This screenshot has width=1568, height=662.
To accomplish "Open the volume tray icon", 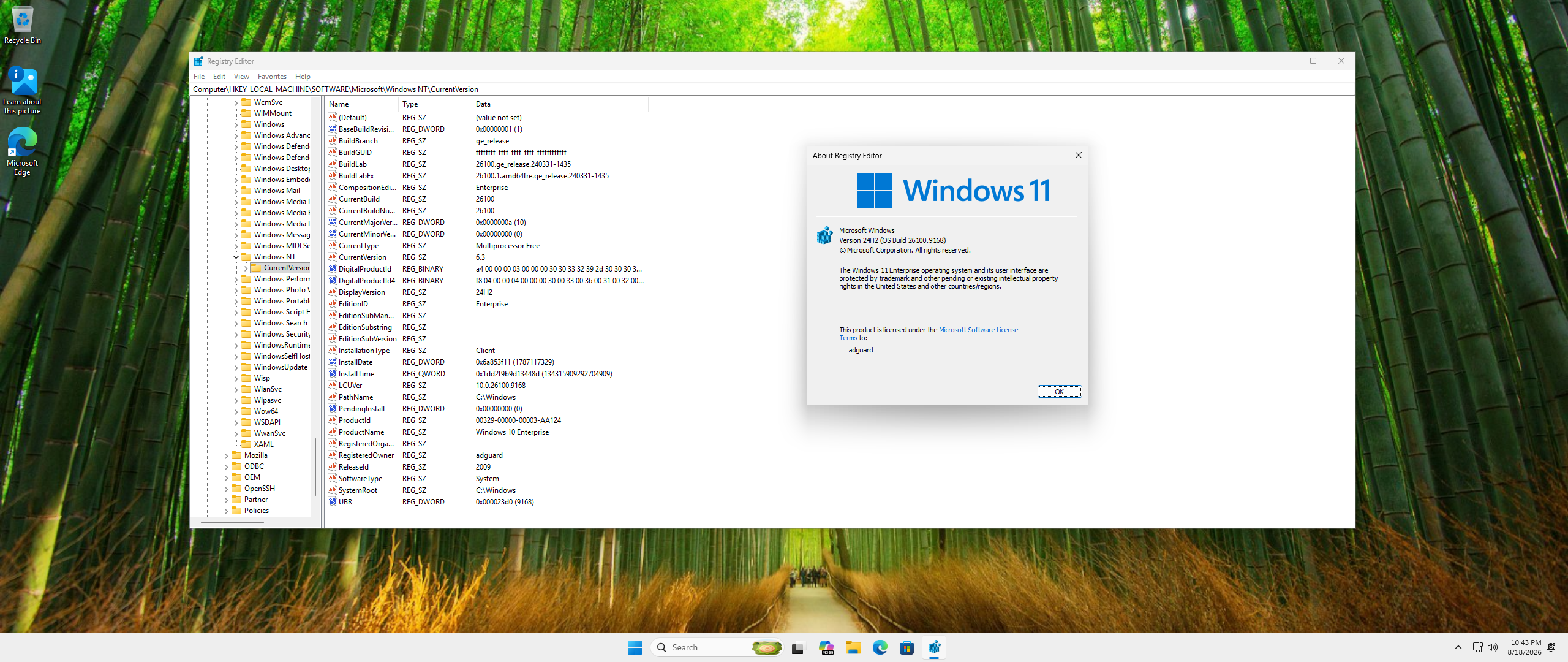I will tap(1493, 647).
